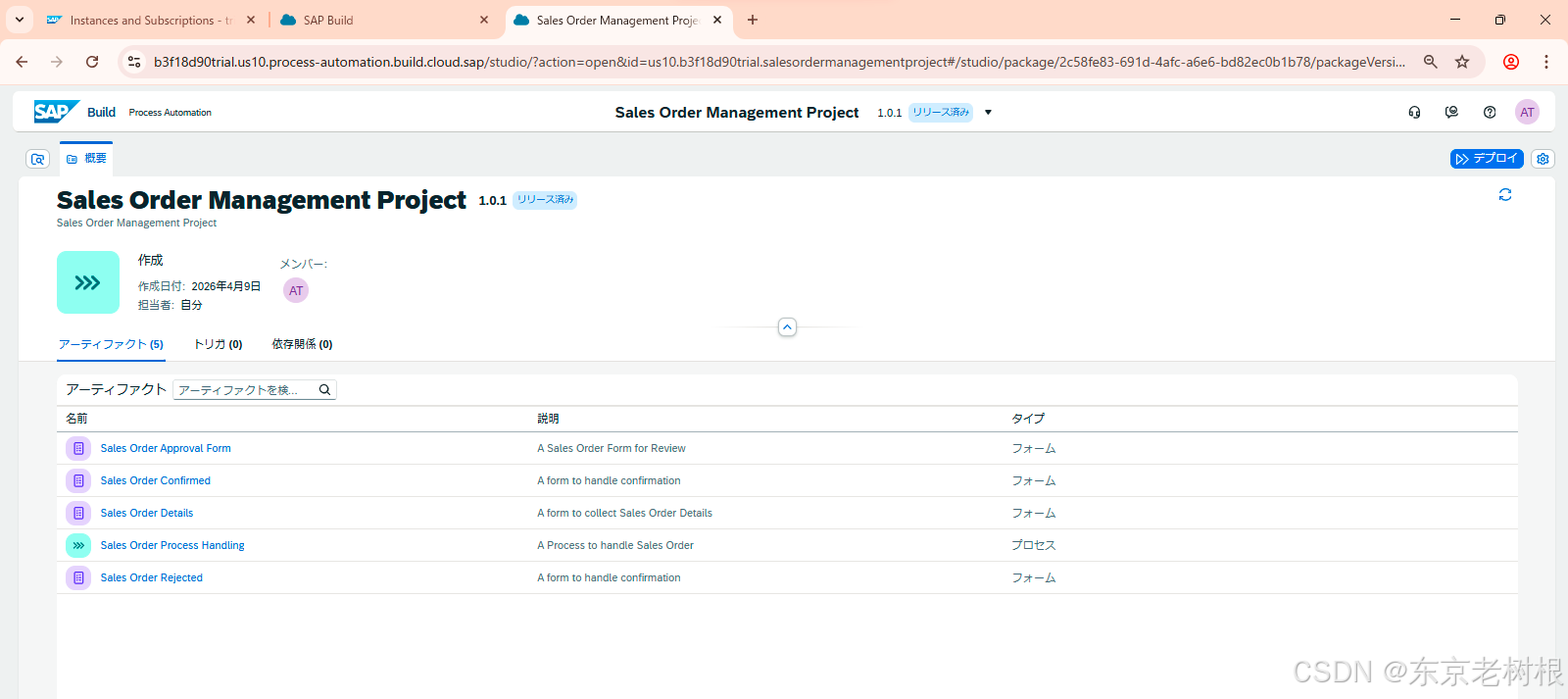
Task: Open the feedback chat icon
Action: click(x=1451, y=112)
